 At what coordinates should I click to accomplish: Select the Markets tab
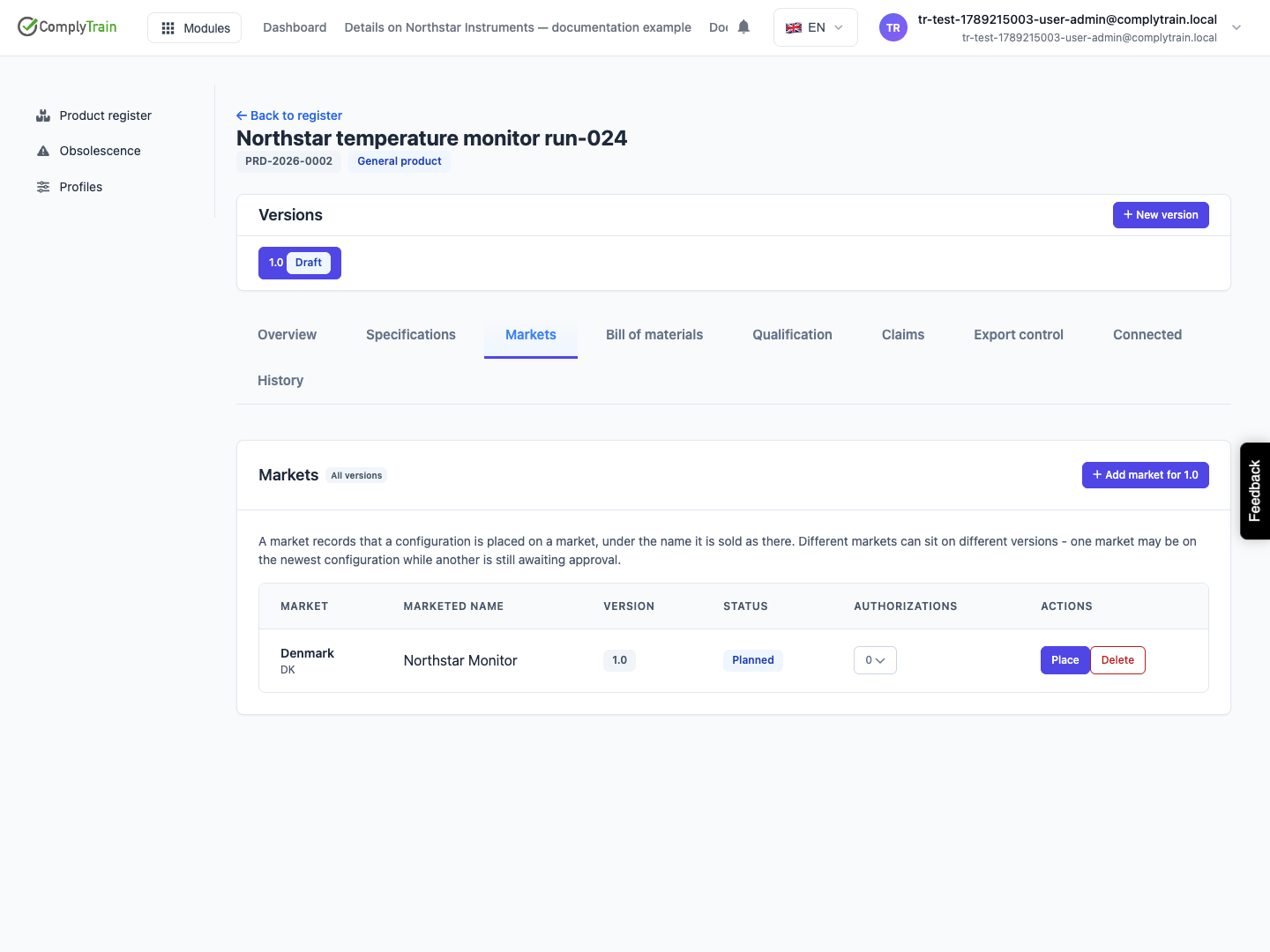(x=531, y=335)
